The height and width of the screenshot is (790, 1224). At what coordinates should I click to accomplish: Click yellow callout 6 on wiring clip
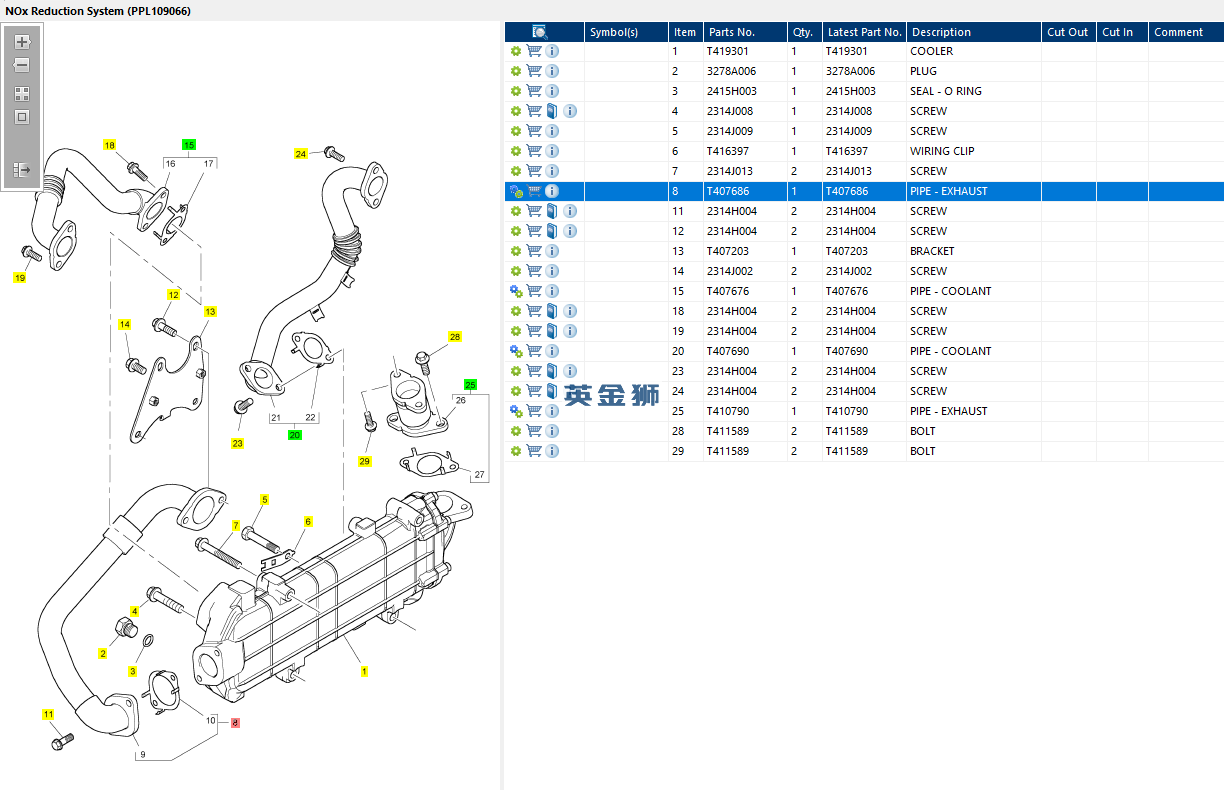tap(308, 522)
